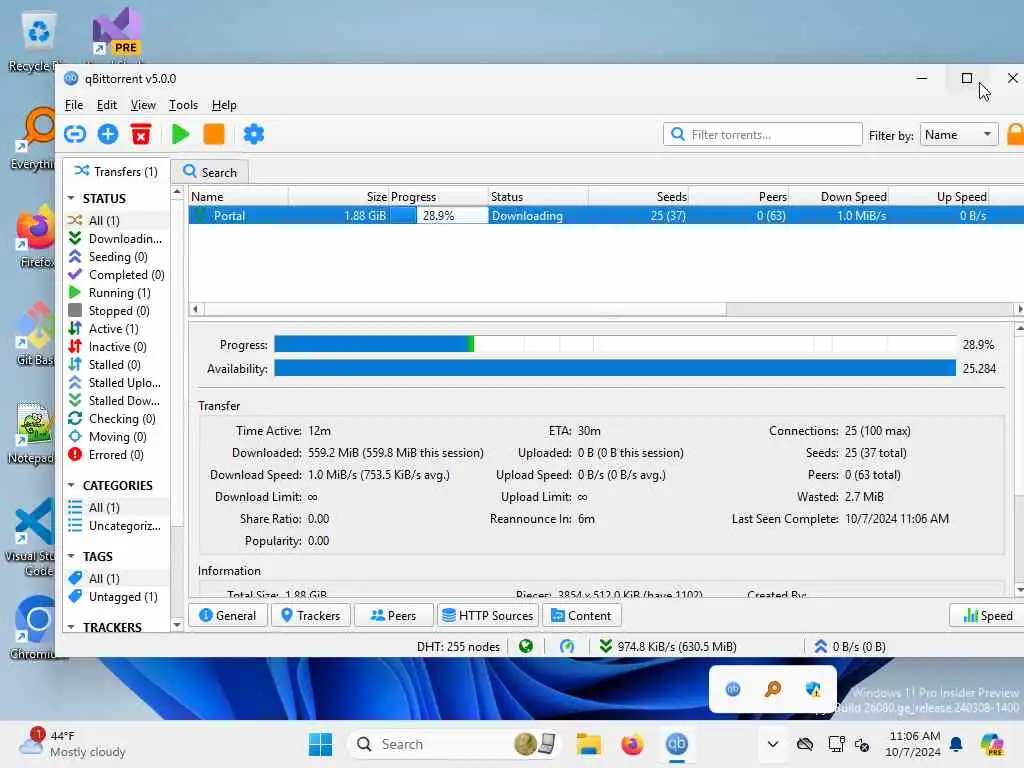Select All (1) under STATUS
Image resolution: width=1024 pixels, height=768 pixels.
coord(116,221)
